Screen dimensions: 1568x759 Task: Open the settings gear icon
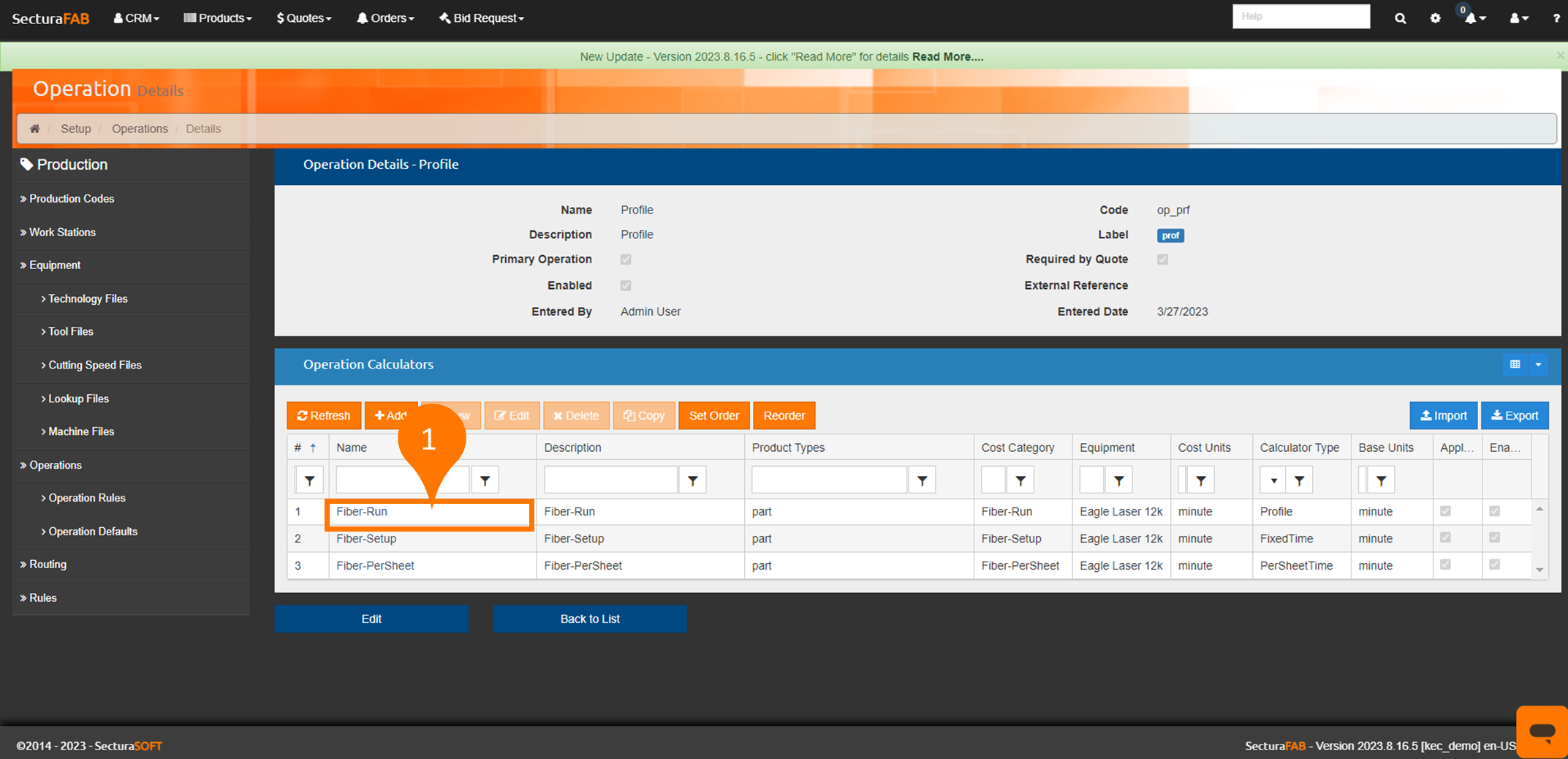pyautogui.click(x=1435, y=18)
